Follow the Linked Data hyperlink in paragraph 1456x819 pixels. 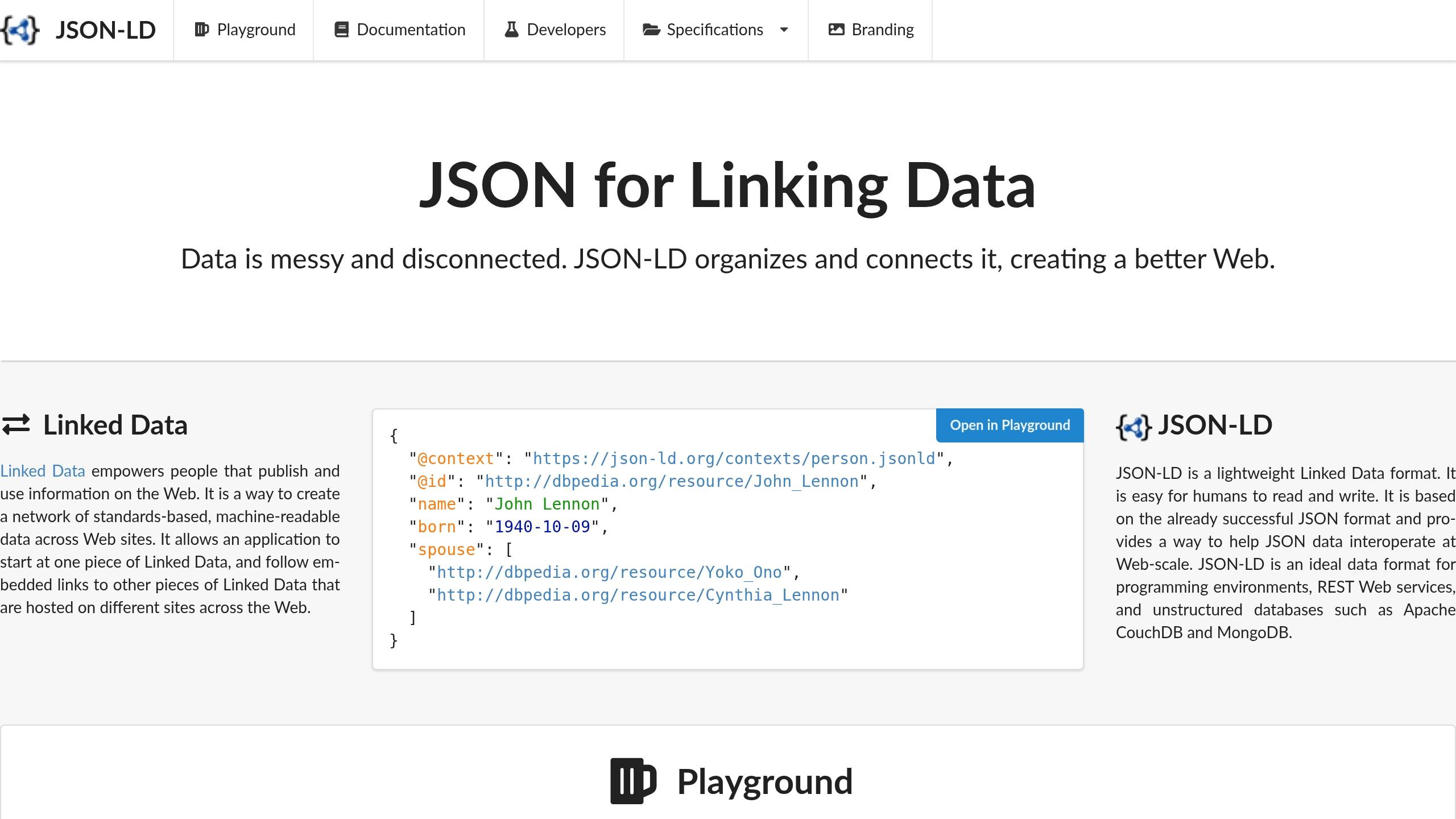point(43,471)
